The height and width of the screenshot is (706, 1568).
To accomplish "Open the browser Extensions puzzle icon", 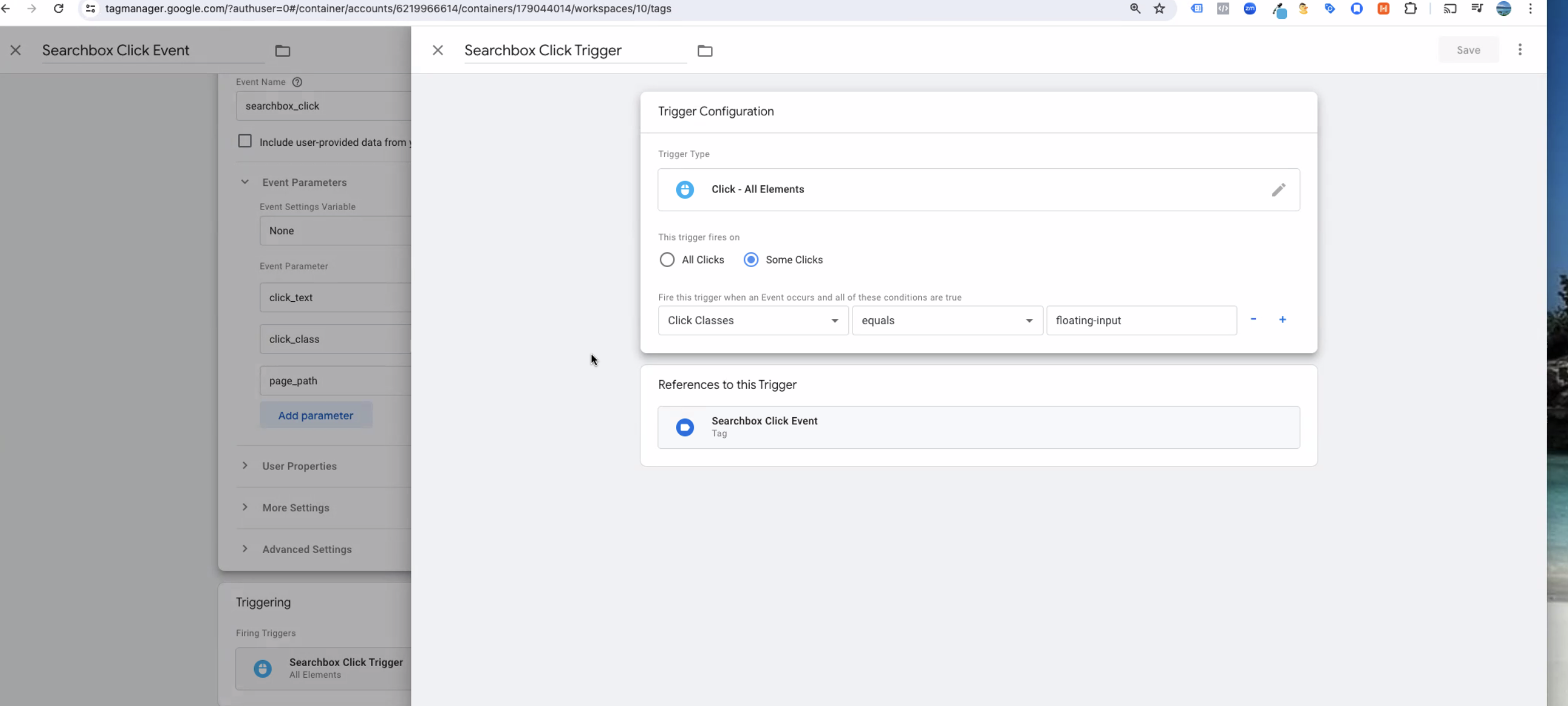I will tap(1410, 8).
